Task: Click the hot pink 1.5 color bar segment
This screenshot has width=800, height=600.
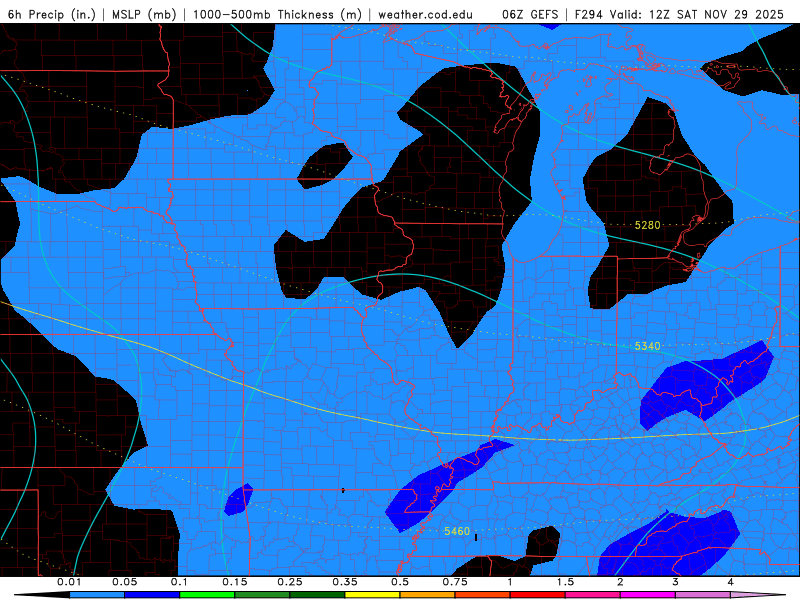Action: point(593,595)
